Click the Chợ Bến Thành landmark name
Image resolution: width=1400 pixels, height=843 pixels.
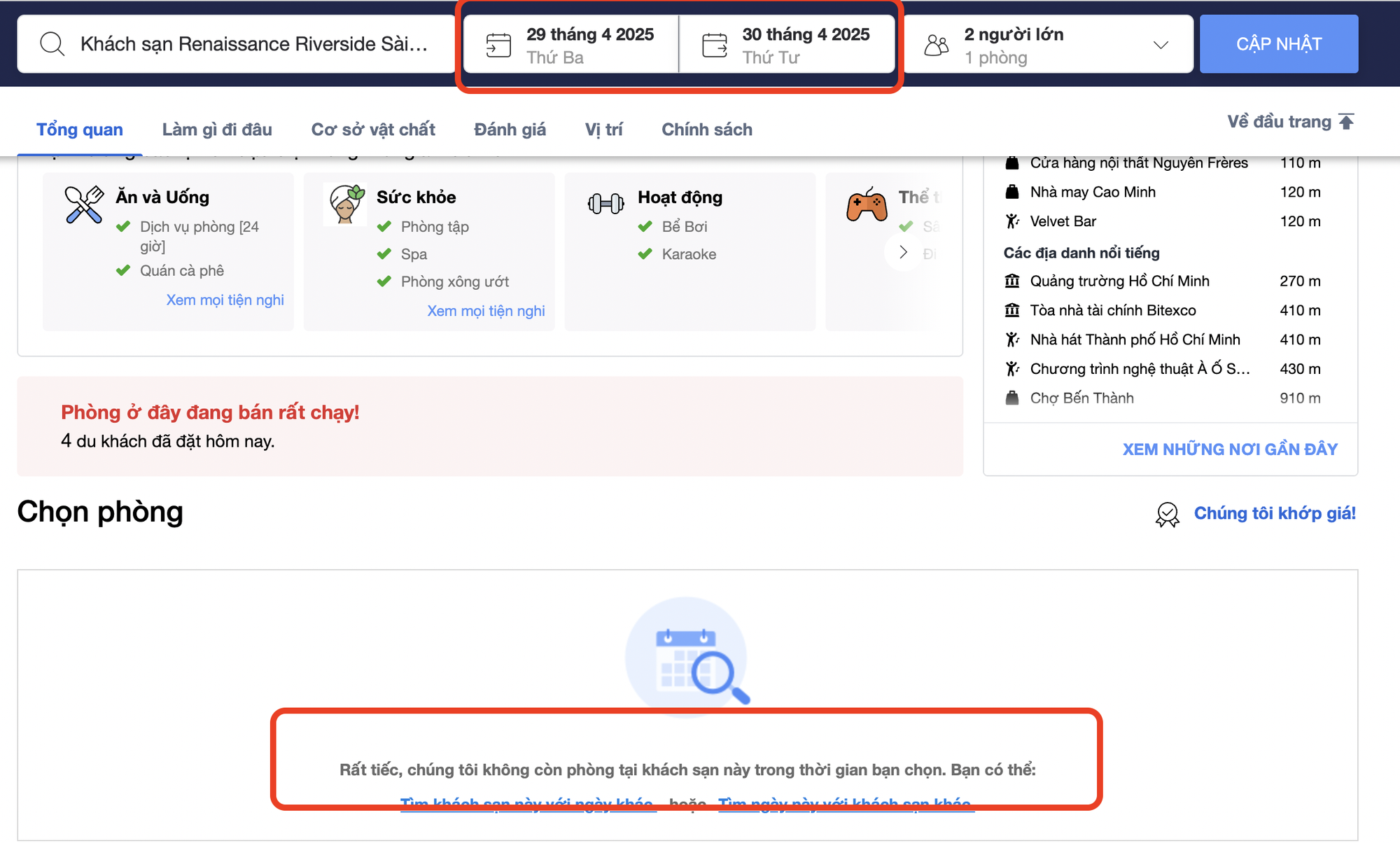pos(1081,398)
